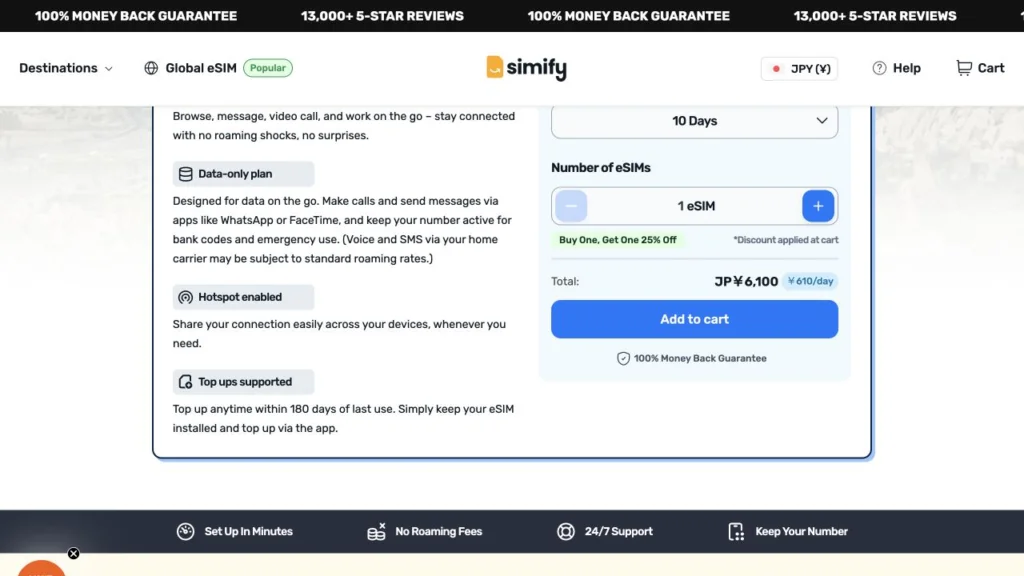Click the Number of eSIMs heading
Screen dimensions: 1024x576
click(x=601, y=168)
